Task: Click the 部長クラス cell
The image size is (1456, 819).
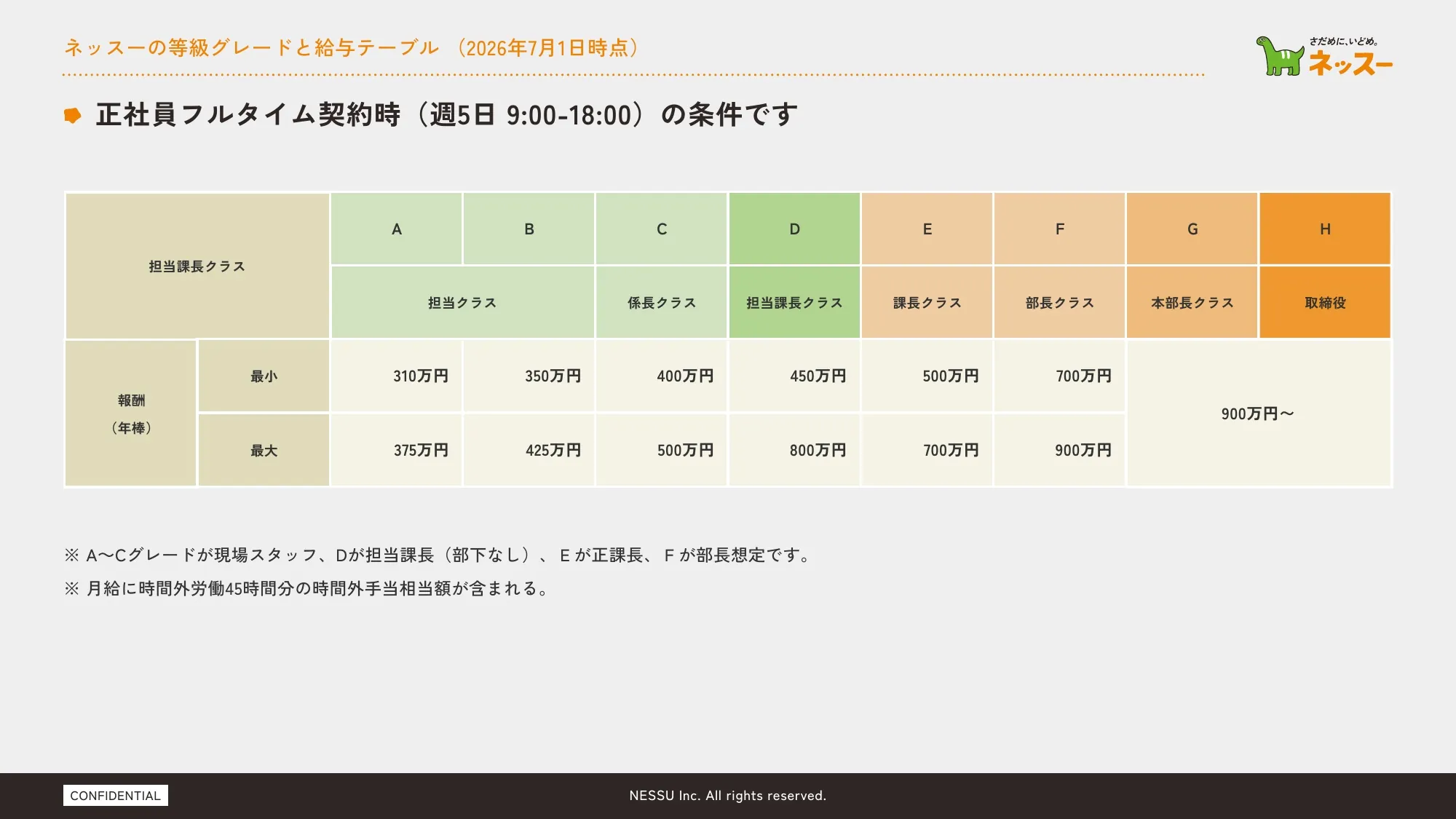Action: click(x=1059, y=302)
